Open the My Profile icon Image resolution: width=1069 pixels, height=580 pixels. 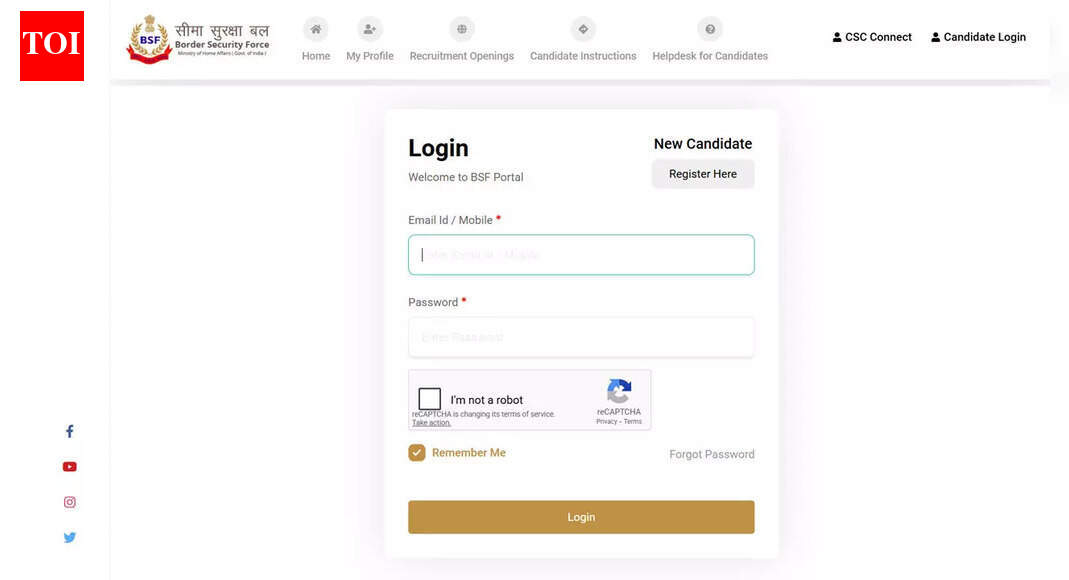(370, 30)
